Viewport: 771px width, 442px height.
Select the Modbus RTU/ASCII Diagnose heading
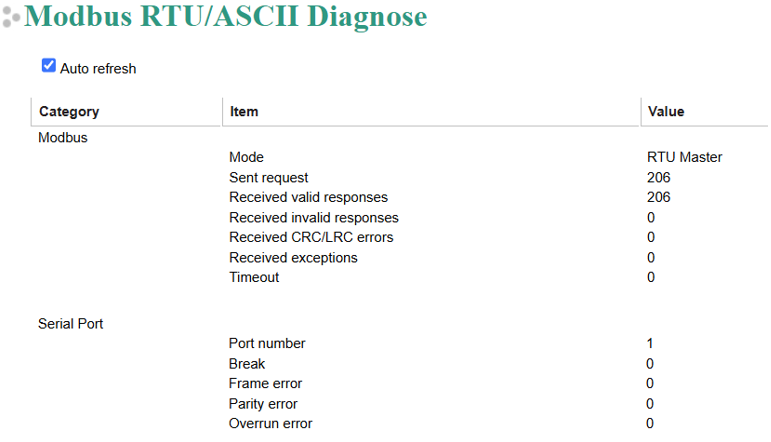click(x=226, y=16)
